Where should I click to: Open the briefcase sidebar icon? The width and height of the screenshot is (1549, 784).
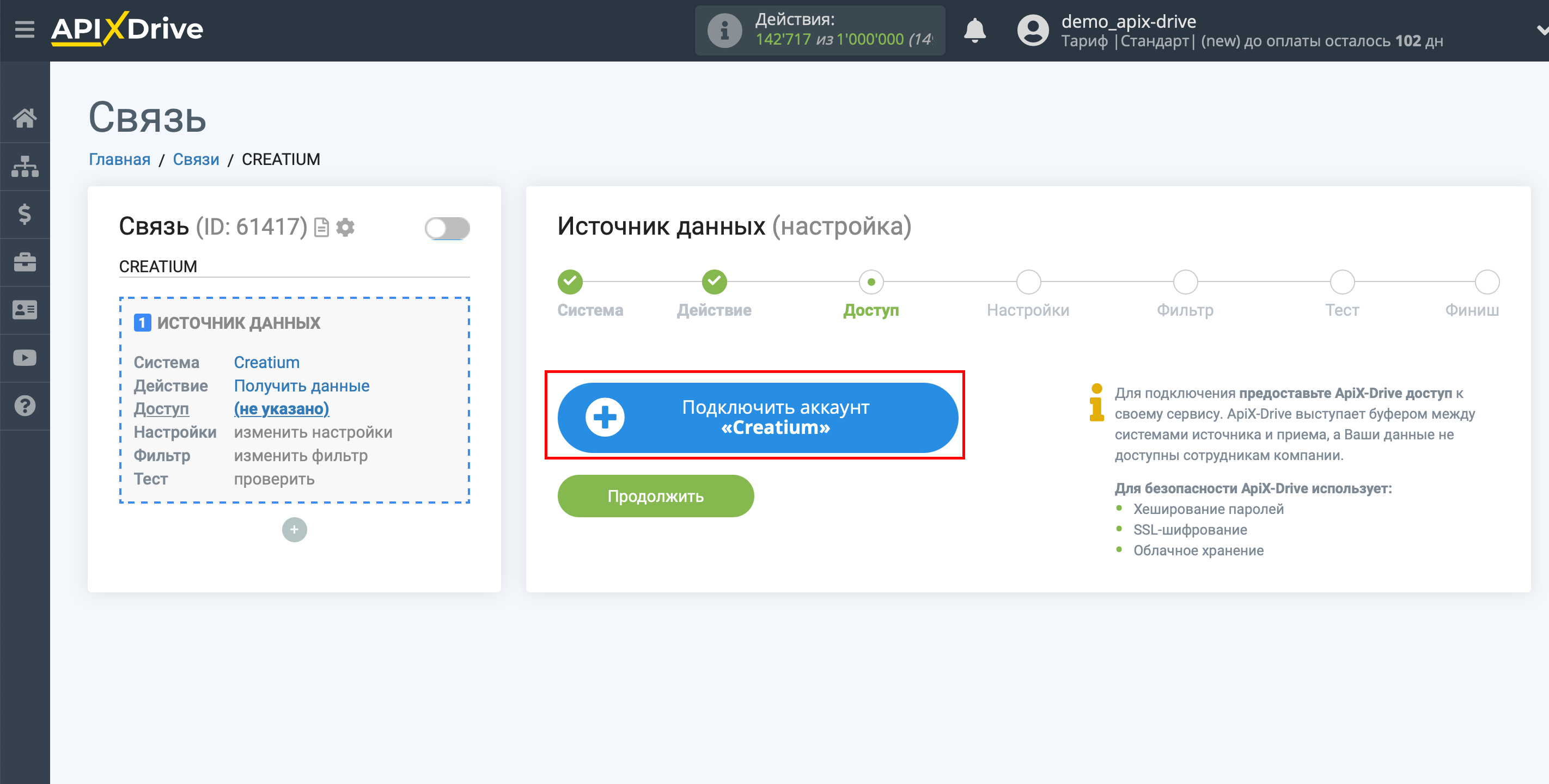[25, 262]
